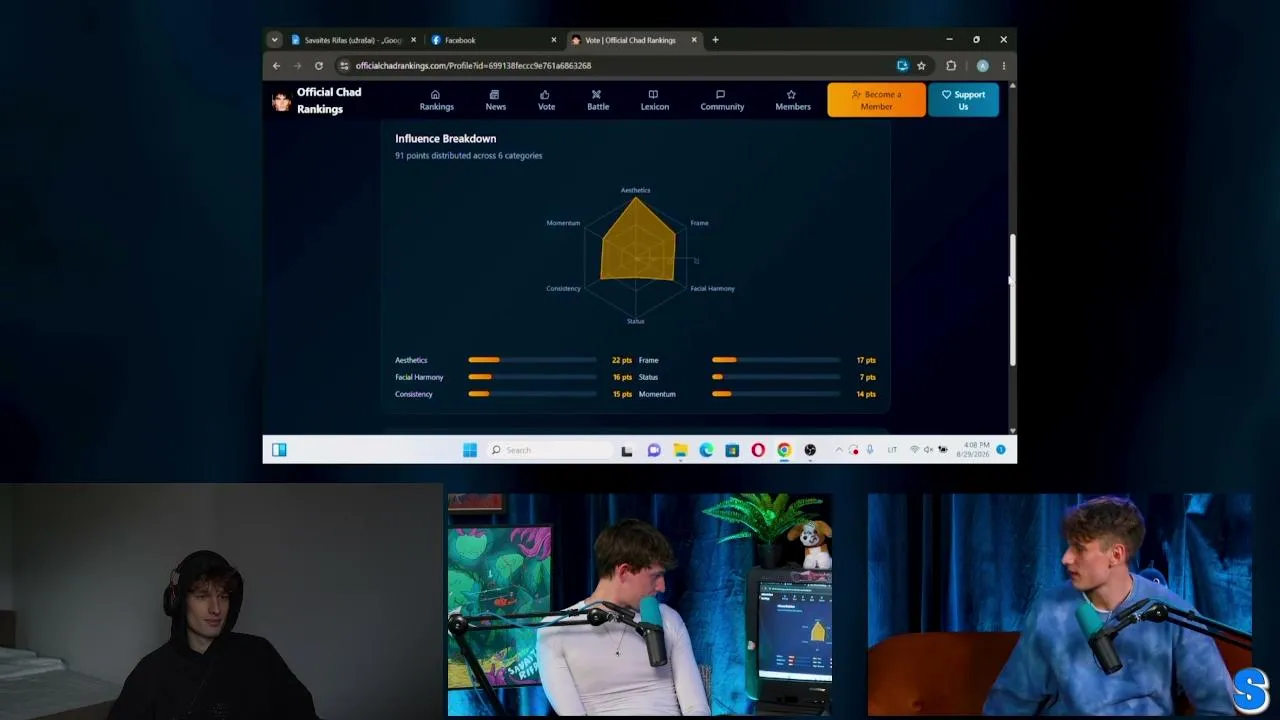
Task: Click the page vertical scrollbar thumb
Action: click(x=1012, y=300)
